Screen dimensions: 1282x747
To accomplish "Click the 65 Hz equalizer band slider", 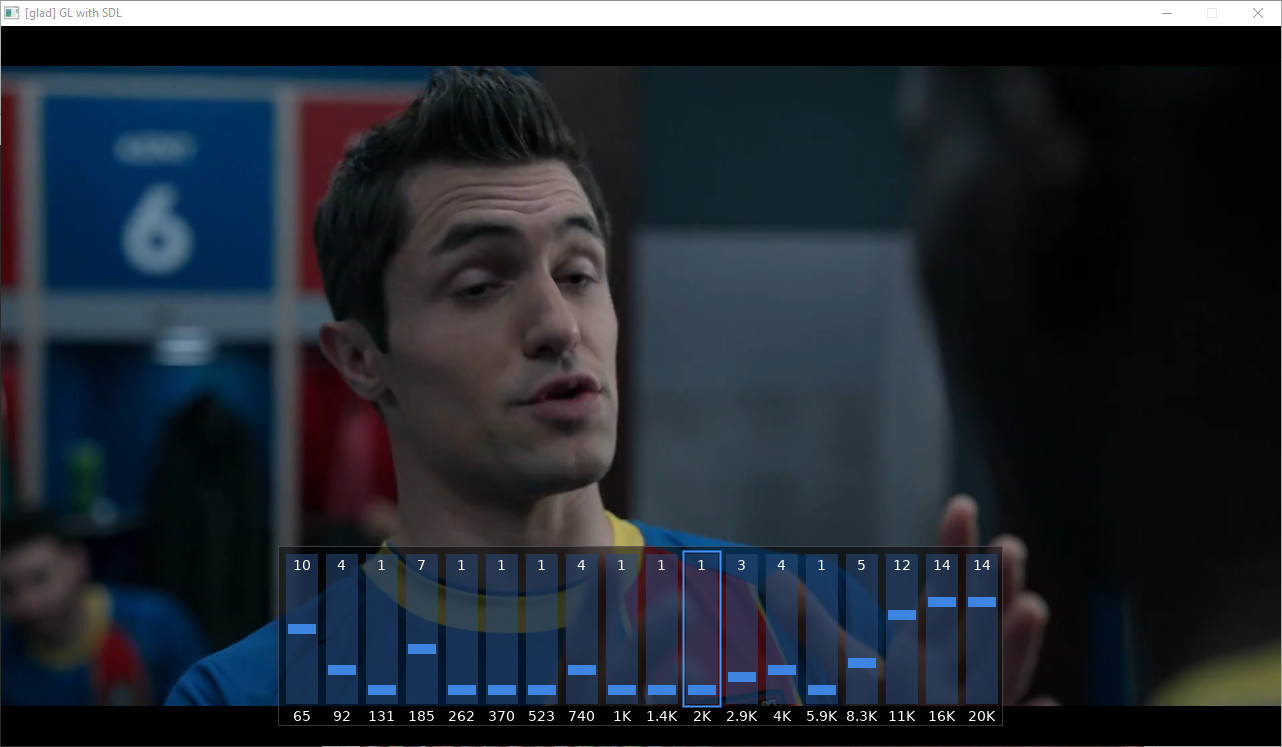I will click(302, 629).
